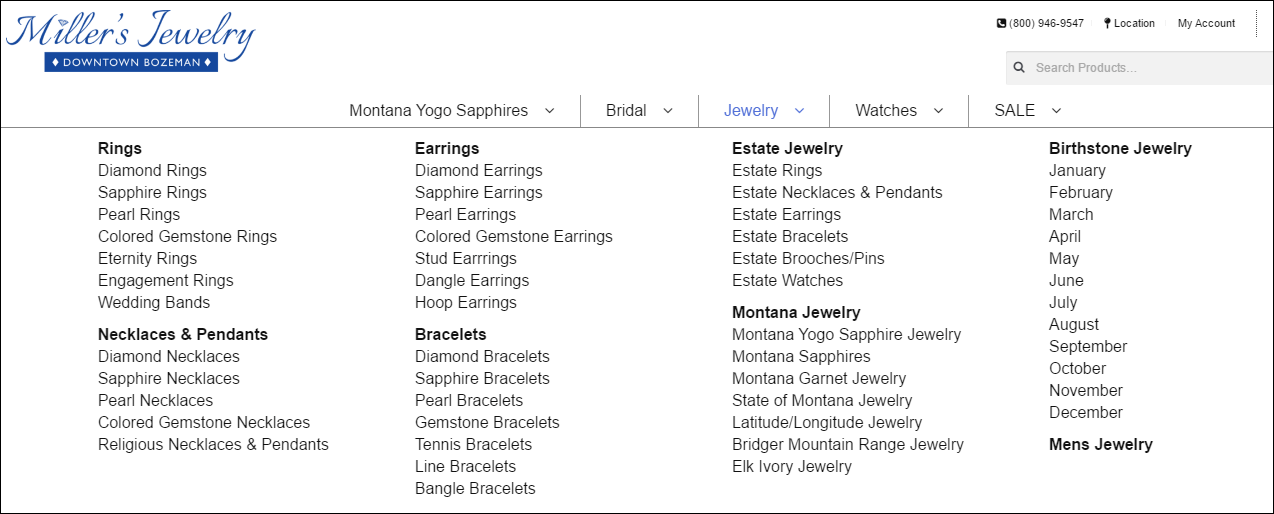Collapse the Jewelry menu chevron
1274x514 pixels.
coord(799,111)
